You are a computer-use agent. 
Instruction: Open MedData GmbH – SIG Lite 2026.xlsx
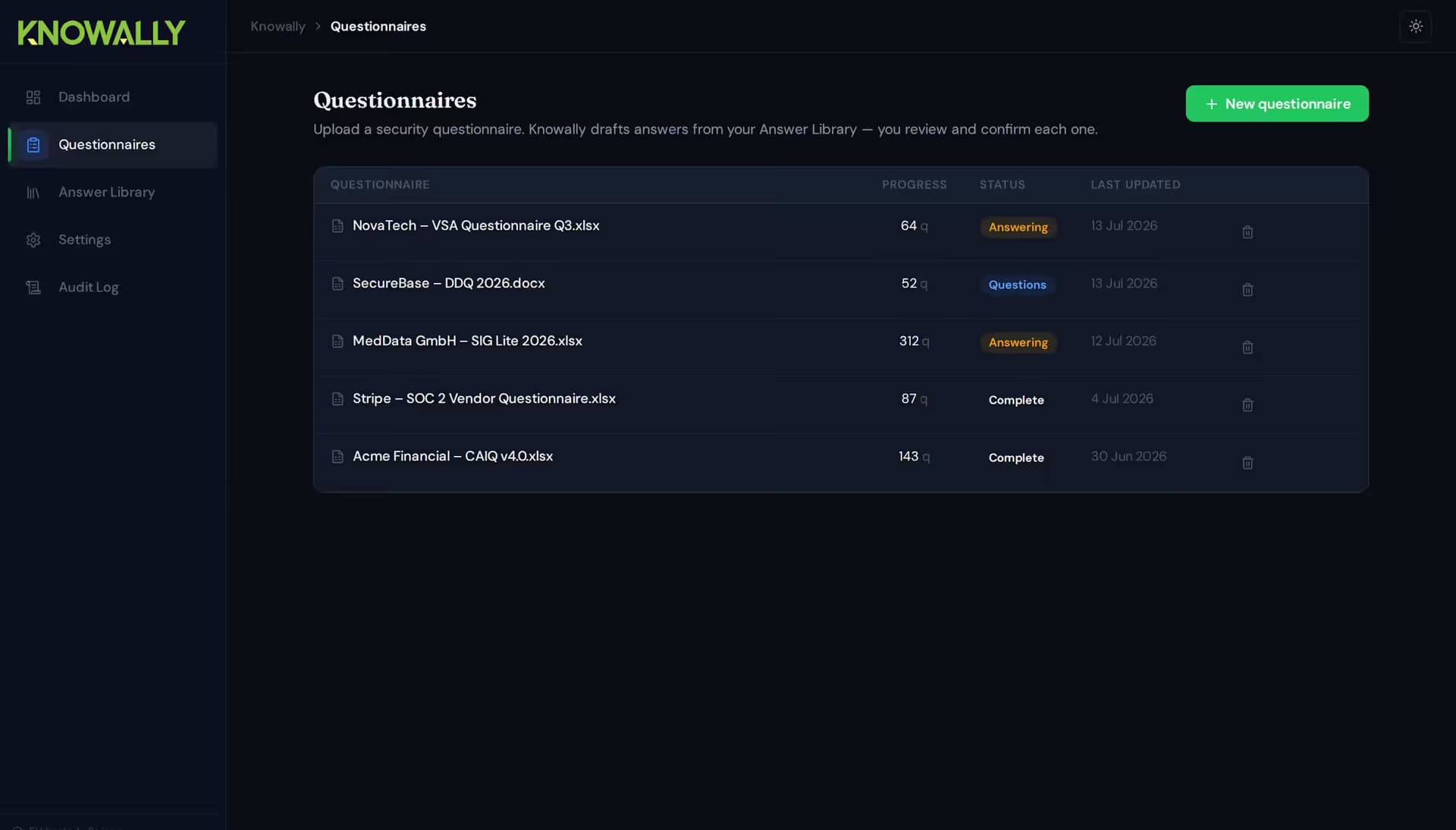(x=467, y=341)
